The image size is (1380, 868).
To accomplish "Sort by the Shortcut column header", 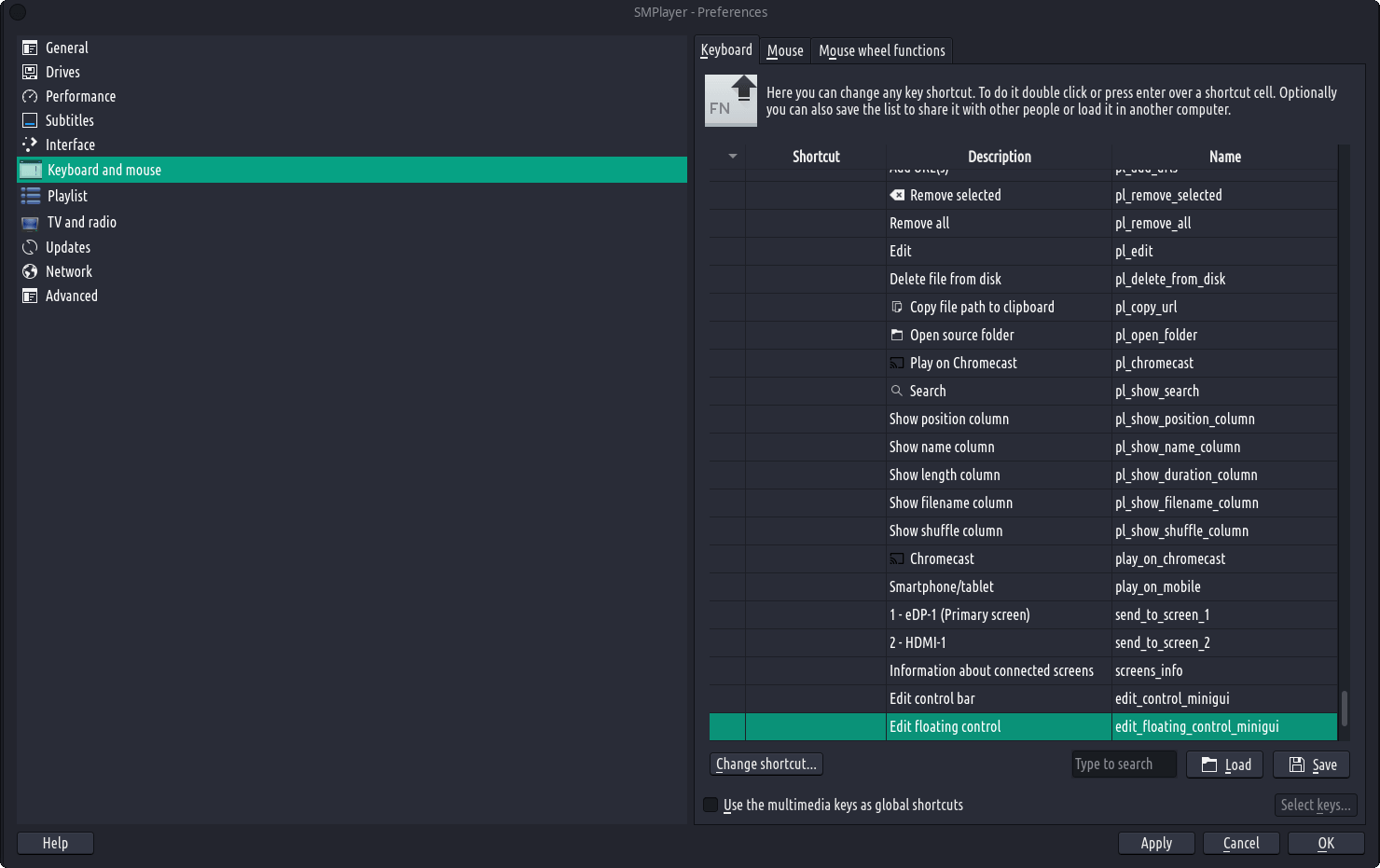I will click(816, 157).
